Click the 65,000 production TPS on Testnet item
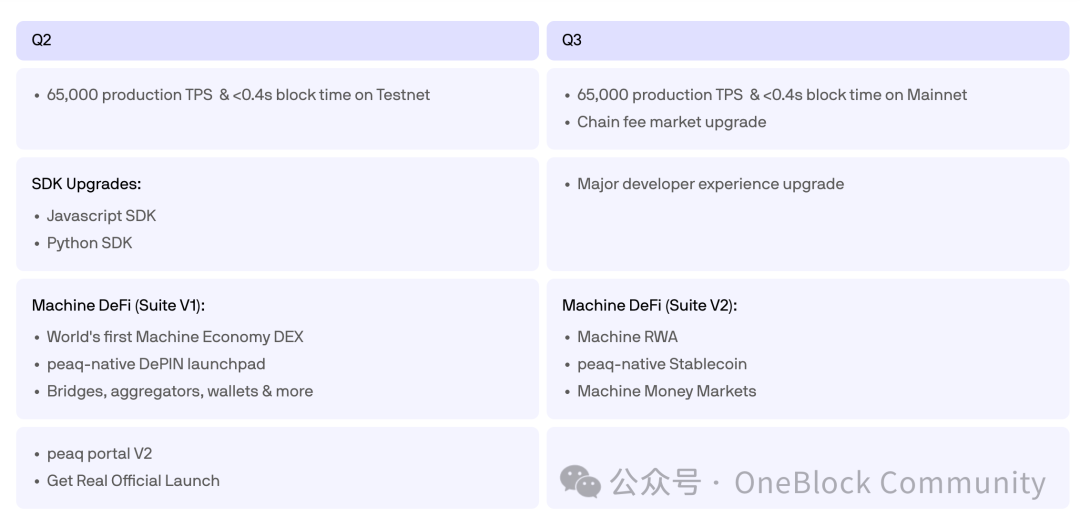Image resolution: width=1080 pixels, height=526 pixels. [238, 95]
